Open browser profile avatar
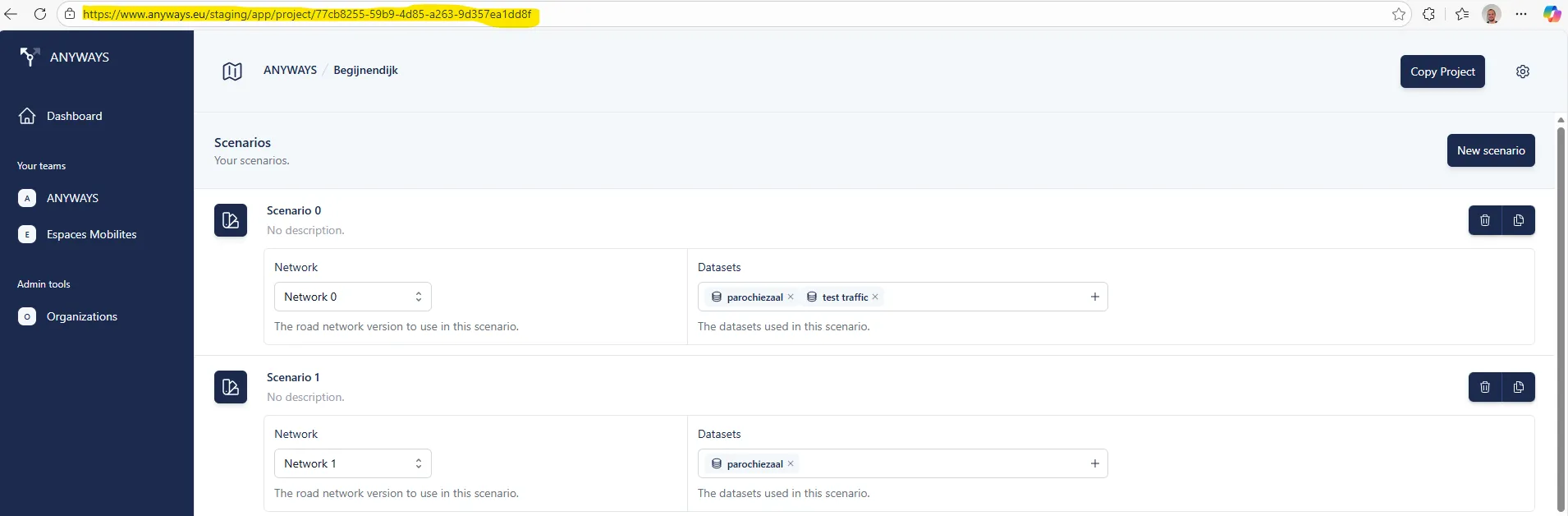Viewport: 1568px width, 516px height. point(1492,14)
